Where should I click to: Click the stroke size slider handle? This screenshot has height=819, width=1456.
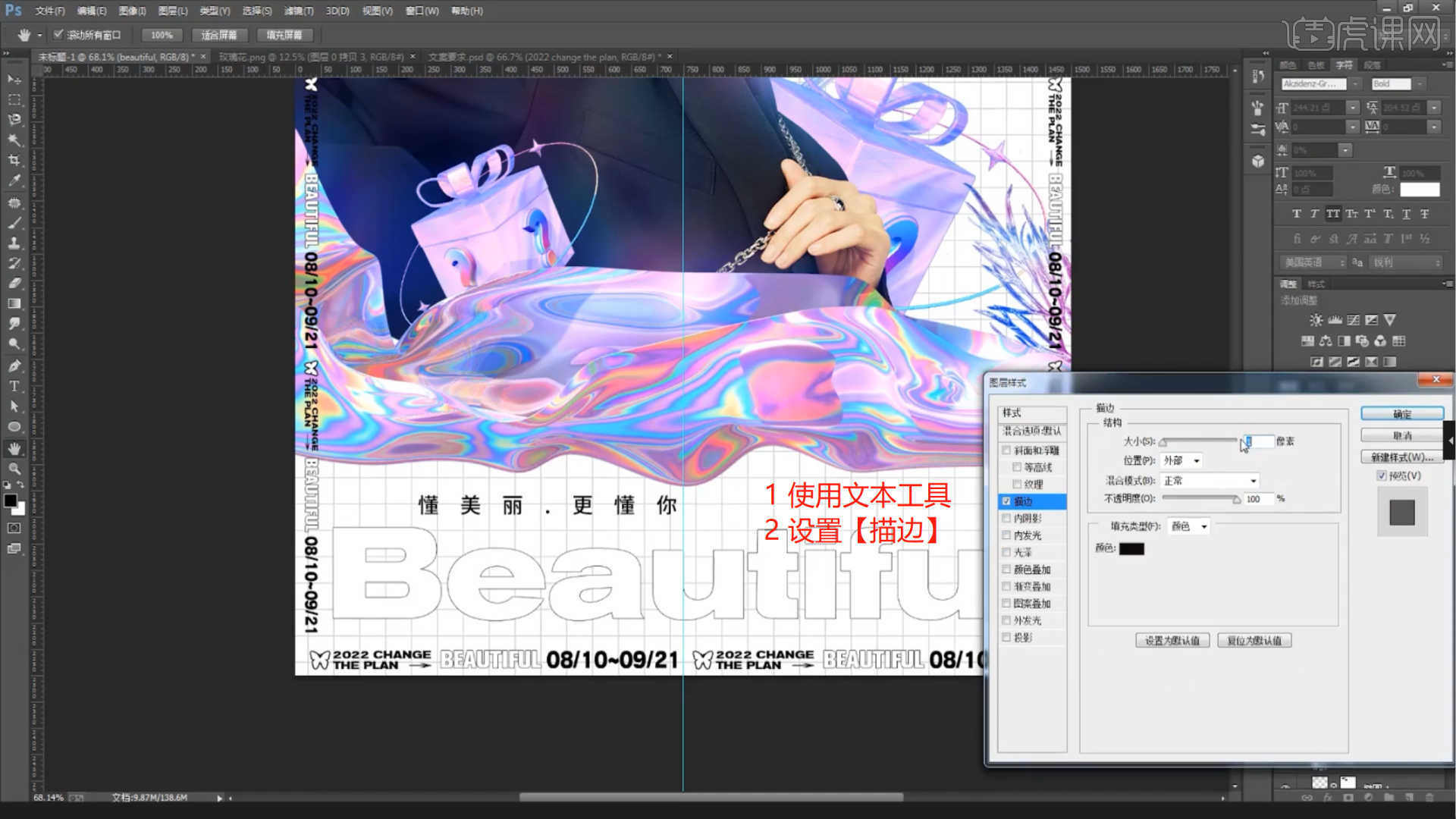pos(1163,443)
